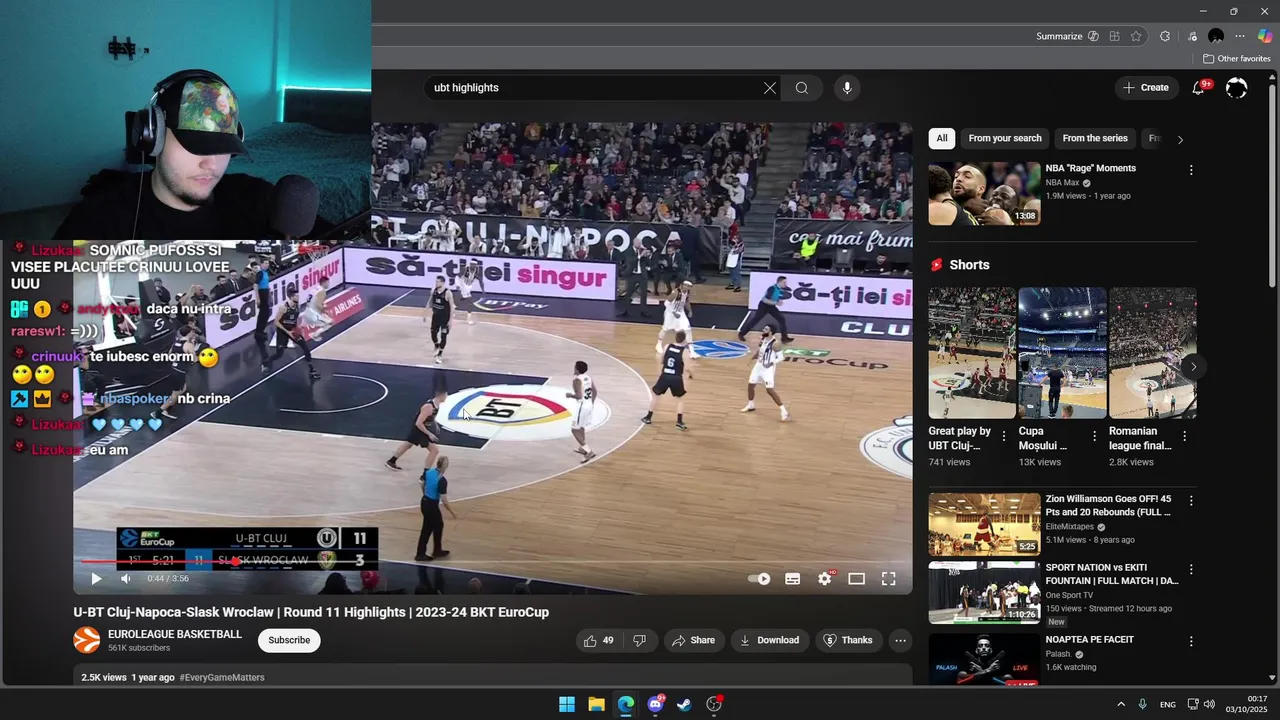
Task: Open YouTube account avatar menu
Action: coord(1237,88)
